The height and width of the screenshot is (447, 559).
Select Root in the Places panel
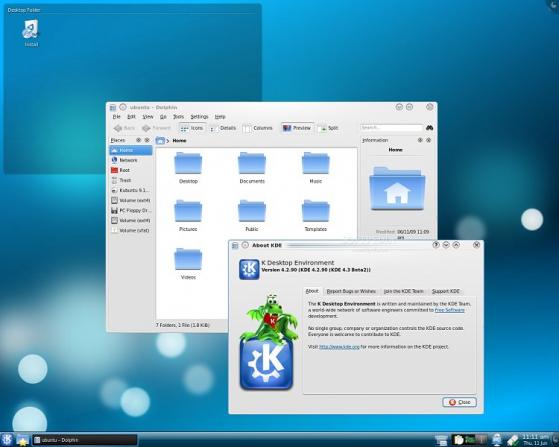coord(131,170)
